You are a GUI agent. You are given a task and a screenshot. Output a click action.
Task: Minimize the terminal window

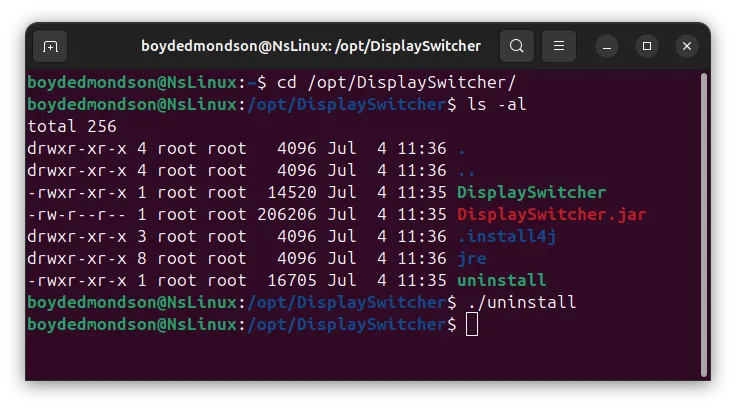tap(607, 46)
